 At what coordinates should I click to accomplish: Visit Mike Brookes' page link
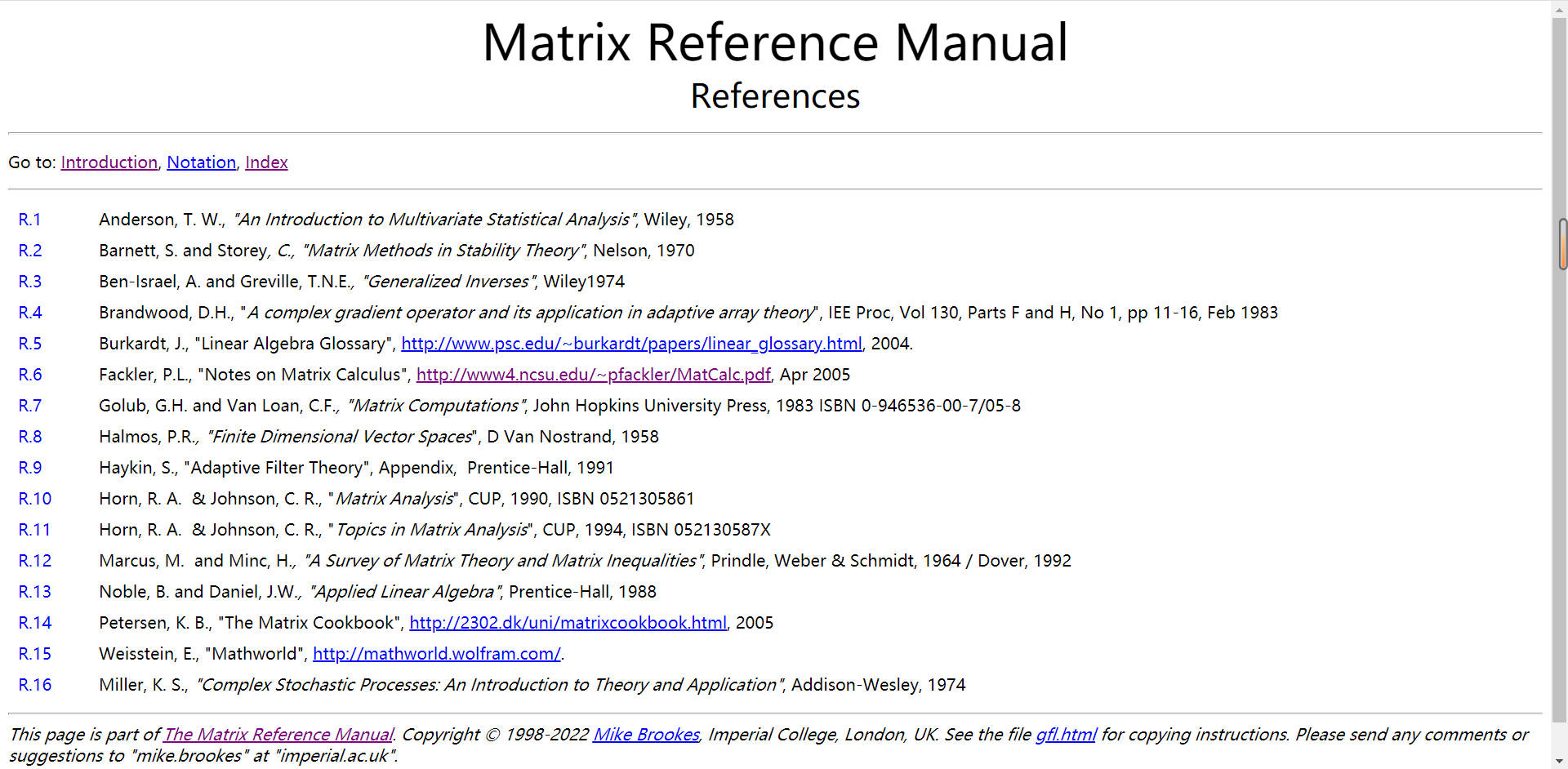(x=646, y=735)
